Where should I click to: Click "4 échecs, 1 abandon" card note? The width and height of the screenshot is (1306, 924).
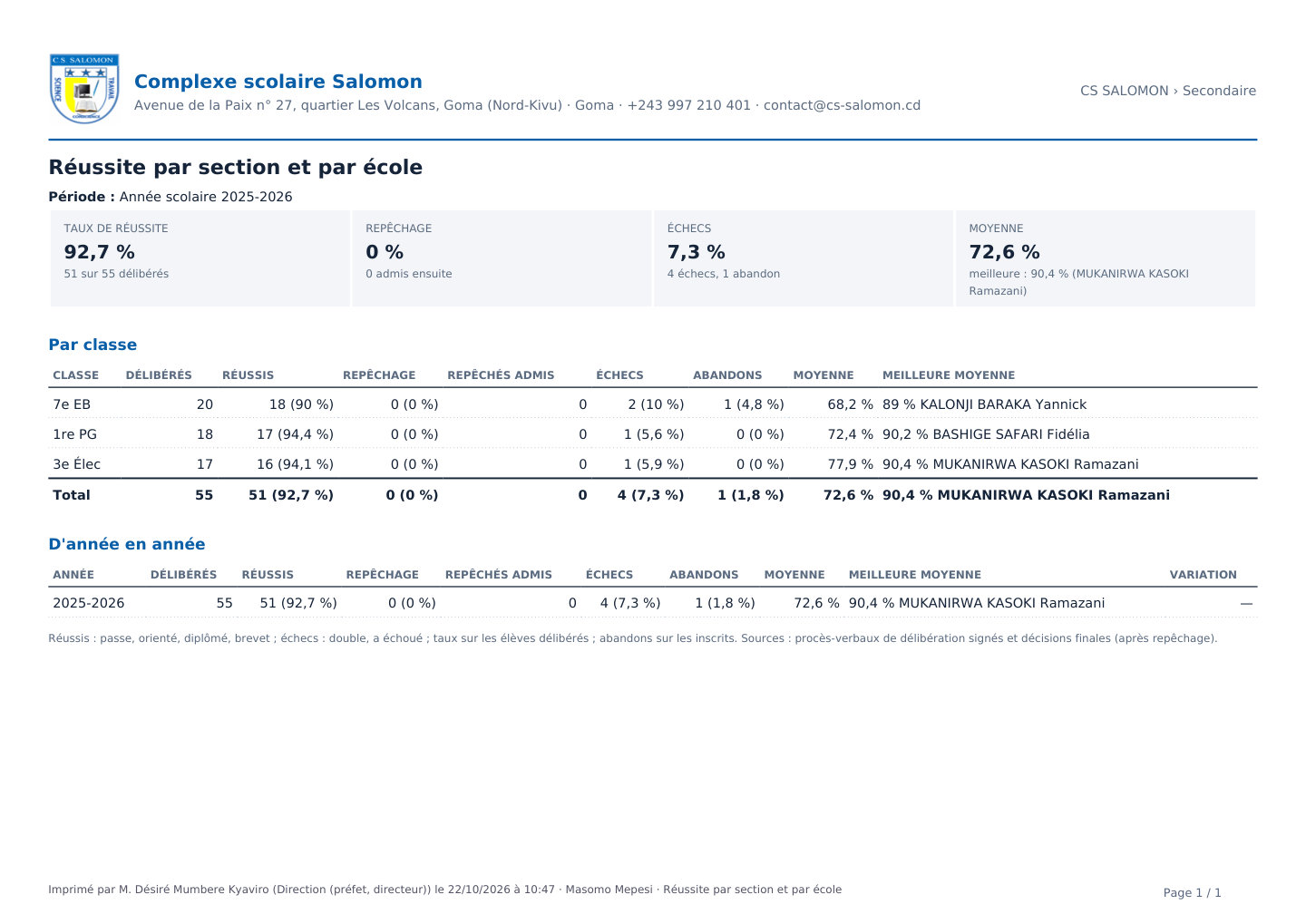pos(724,274)
